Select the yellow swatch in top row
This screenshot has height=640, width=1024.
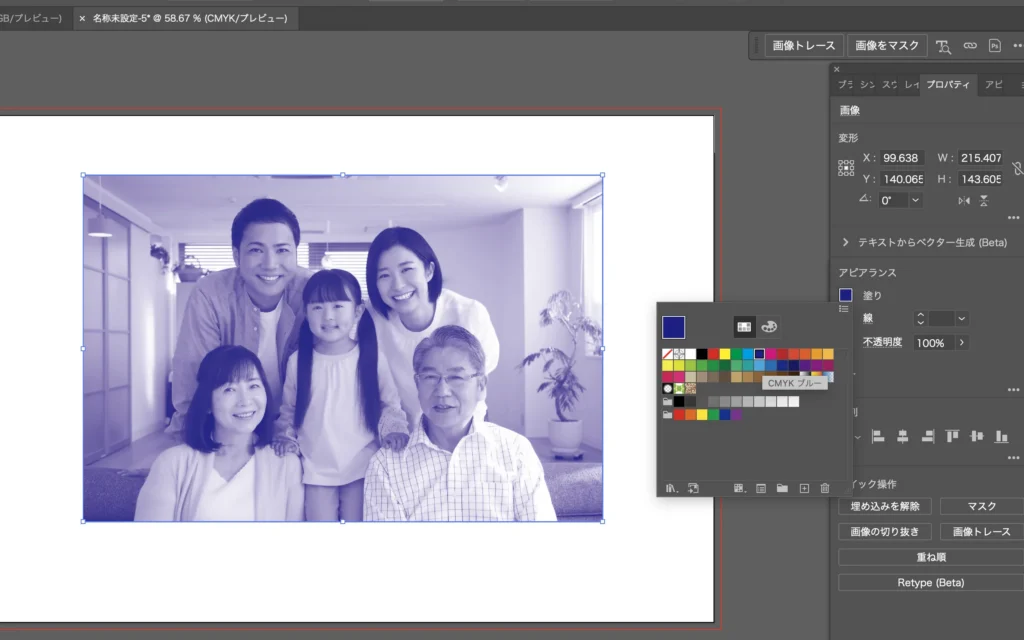click(x=725, y=353)
